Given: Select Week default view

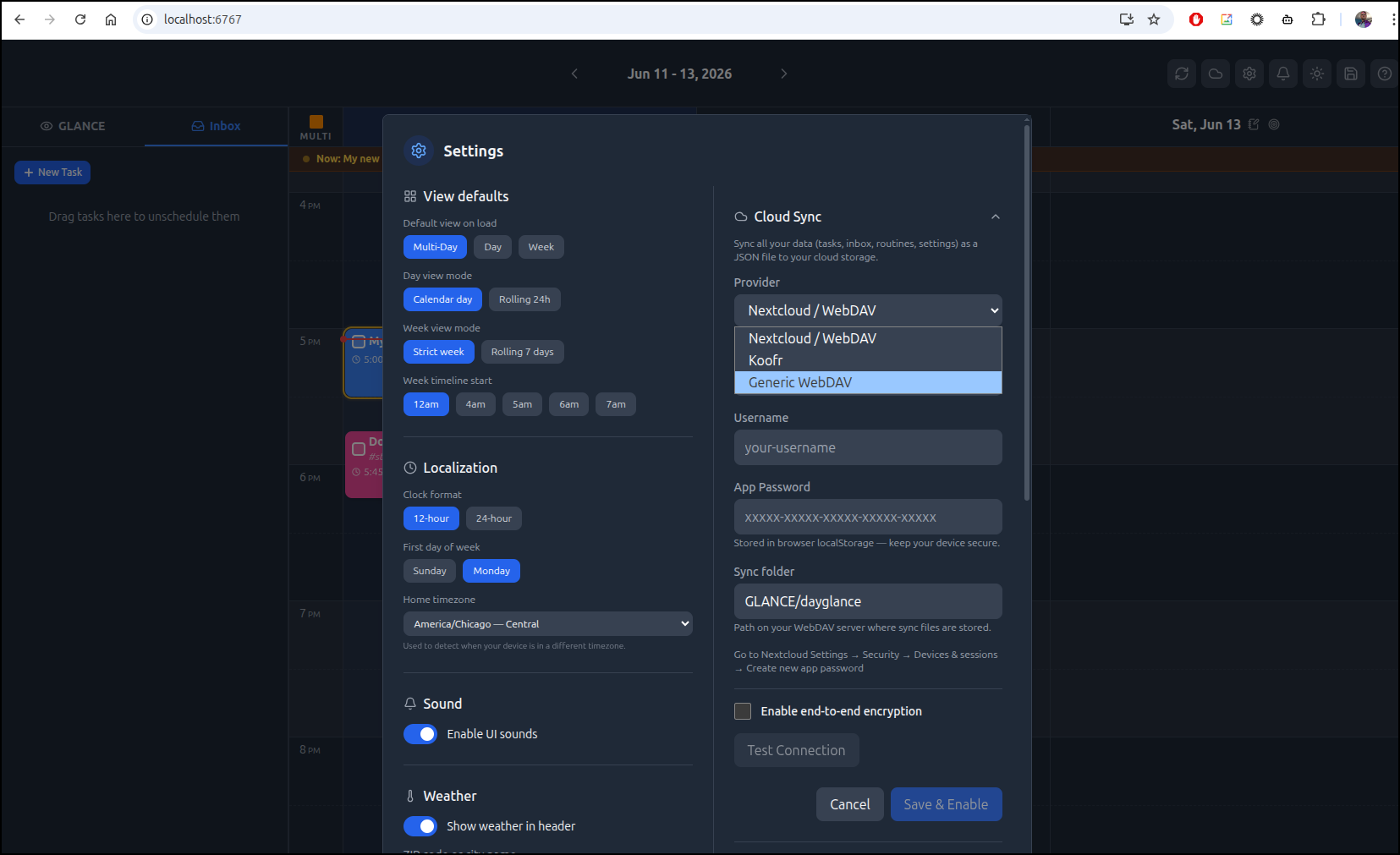Looking at the screenshot, I should [541, 247].
